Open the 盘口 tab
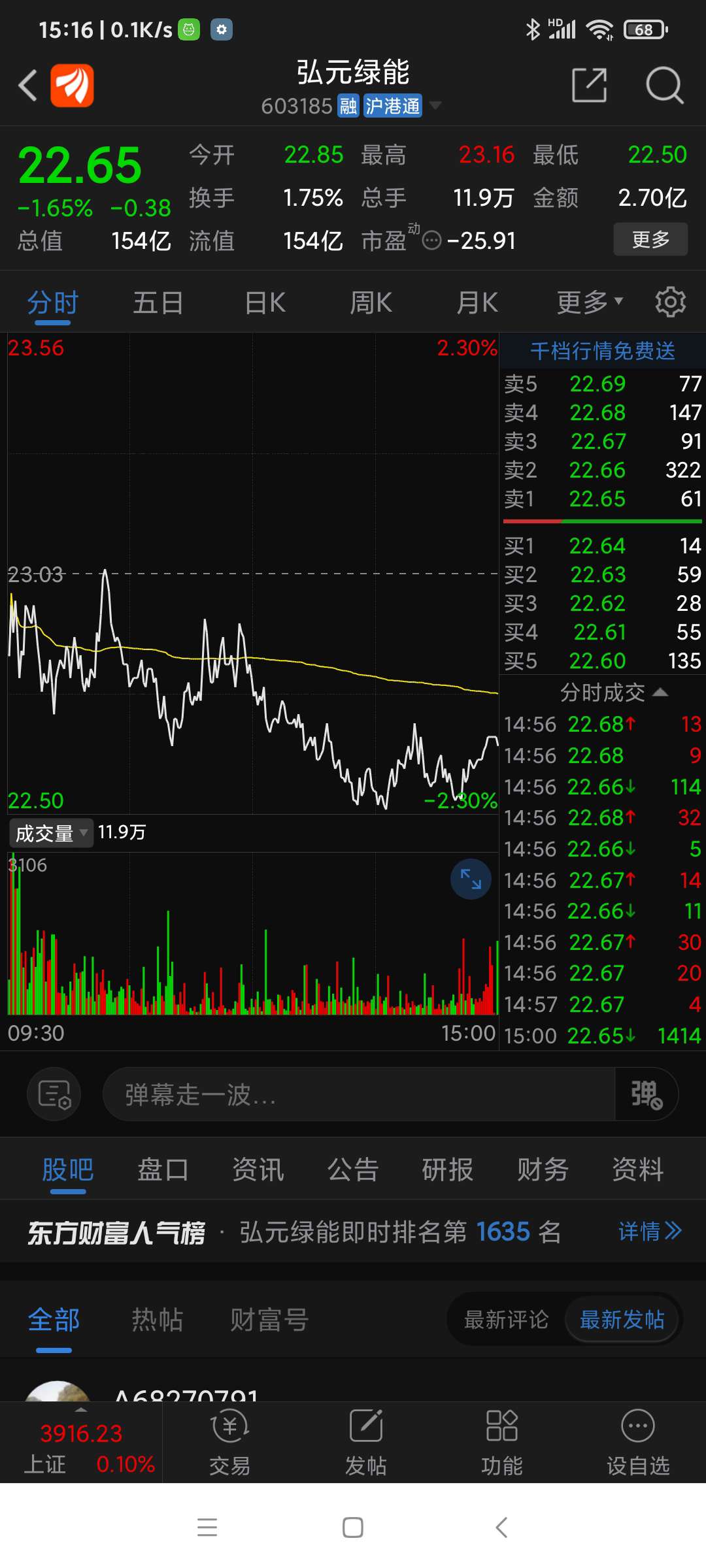Viewport: 706px width, 1568px height. [x=163, y=1169]
